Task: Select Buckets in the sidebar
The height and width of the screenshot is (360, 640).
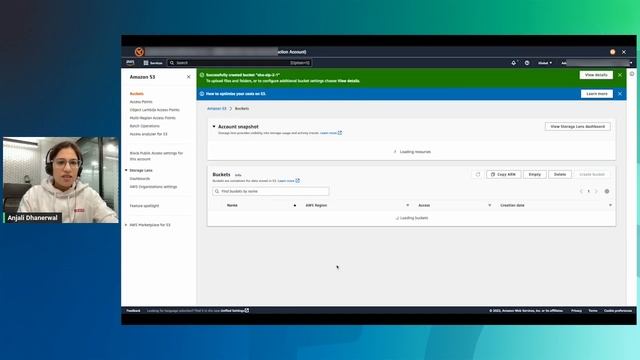Action: tap(137, 94)
